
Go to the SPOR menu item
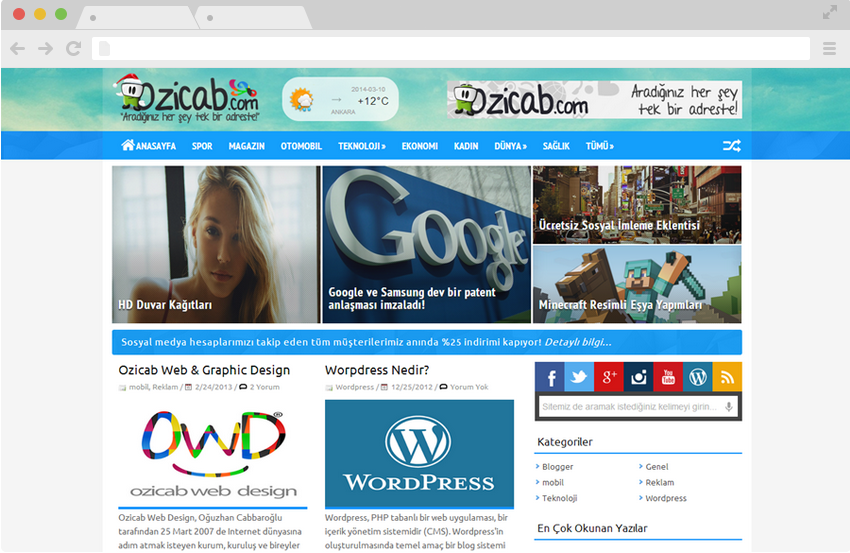pyautogui.click(x=202, y=146)
